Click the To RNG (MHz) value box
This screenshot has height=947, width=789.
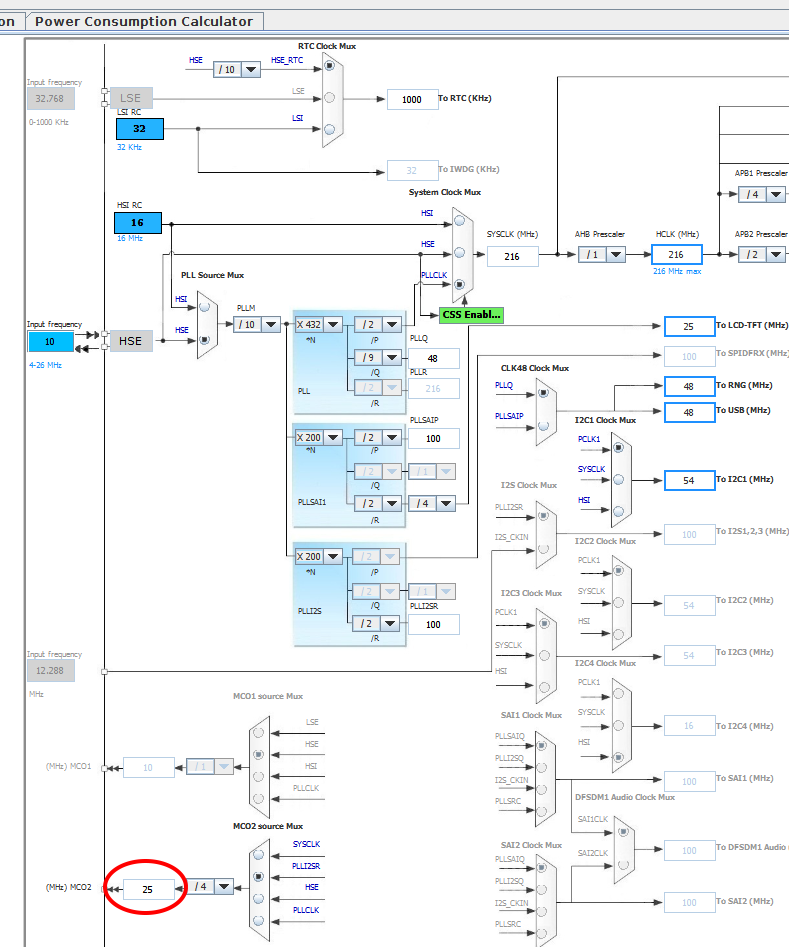pyautogui.click(x=689, y=387)
